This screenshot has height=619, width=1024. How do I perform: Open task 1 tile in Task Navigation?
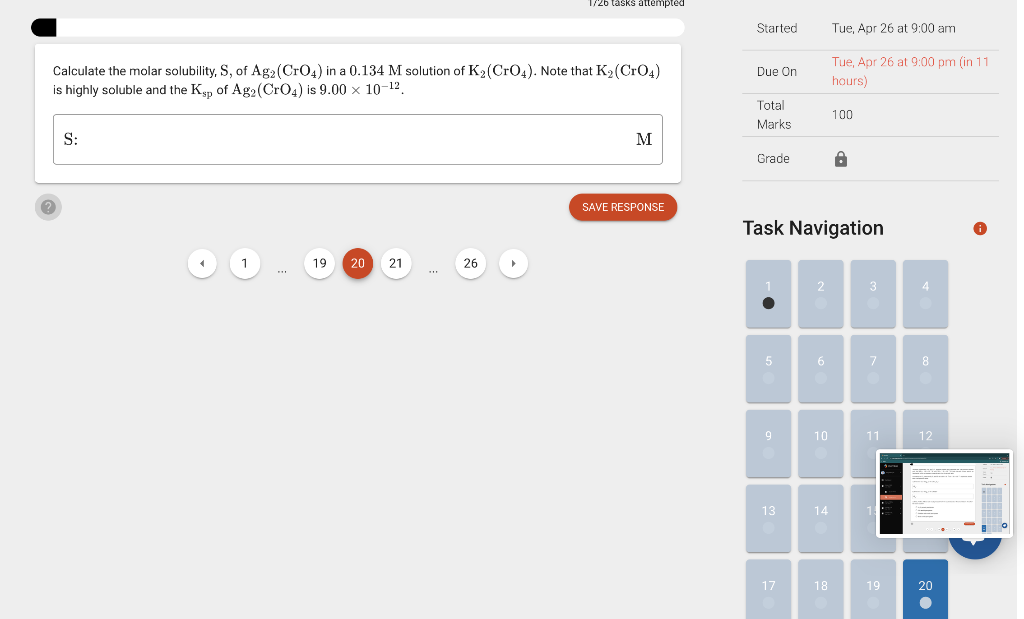tap(769, 294)
